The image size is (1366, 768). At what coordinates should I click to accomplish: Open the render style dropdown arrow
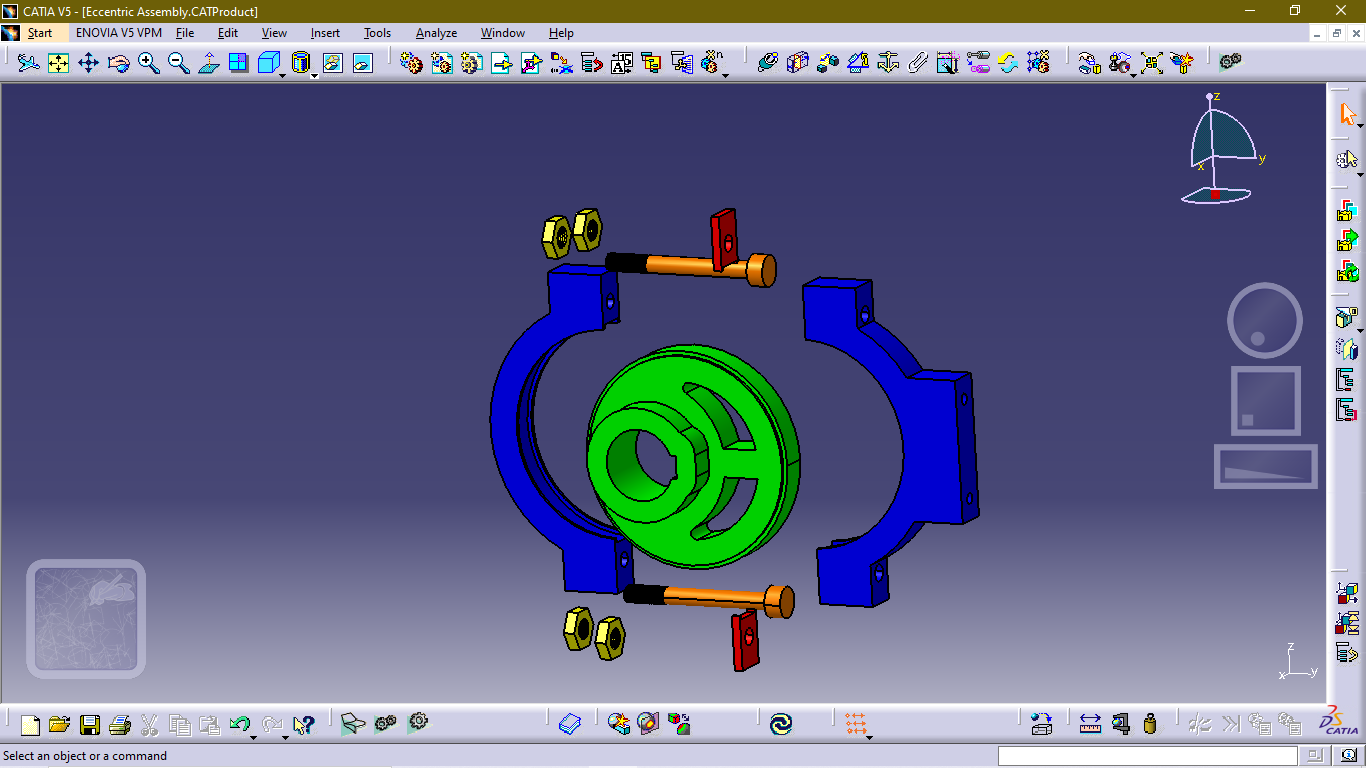[x=314, y=74]
